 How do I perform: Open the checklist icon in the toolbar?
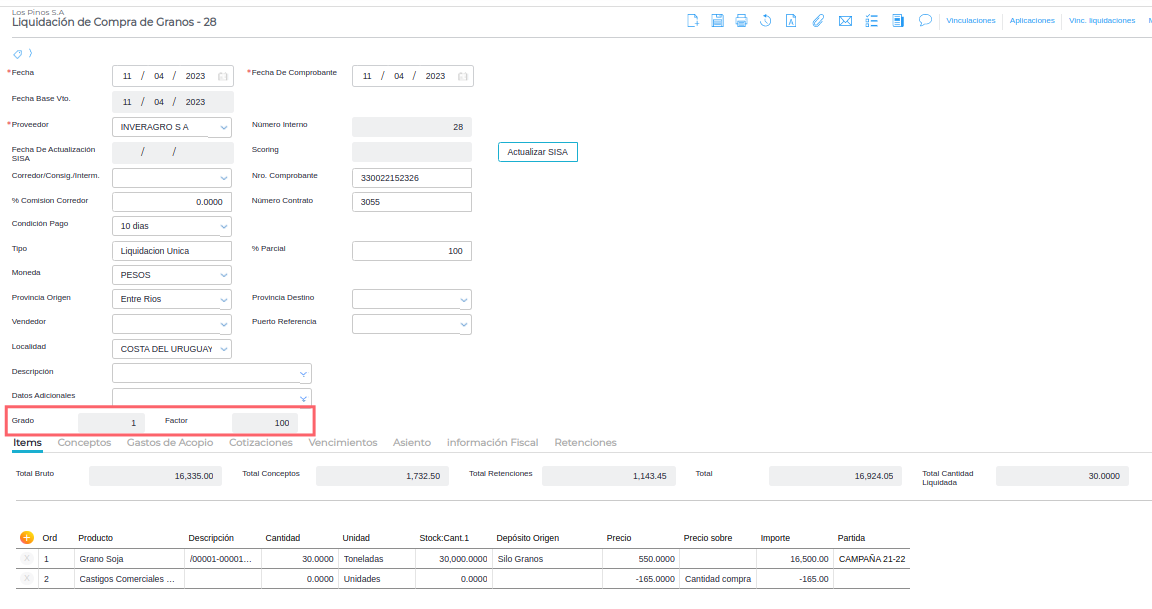pyautogui.click(x=871, y=21)
